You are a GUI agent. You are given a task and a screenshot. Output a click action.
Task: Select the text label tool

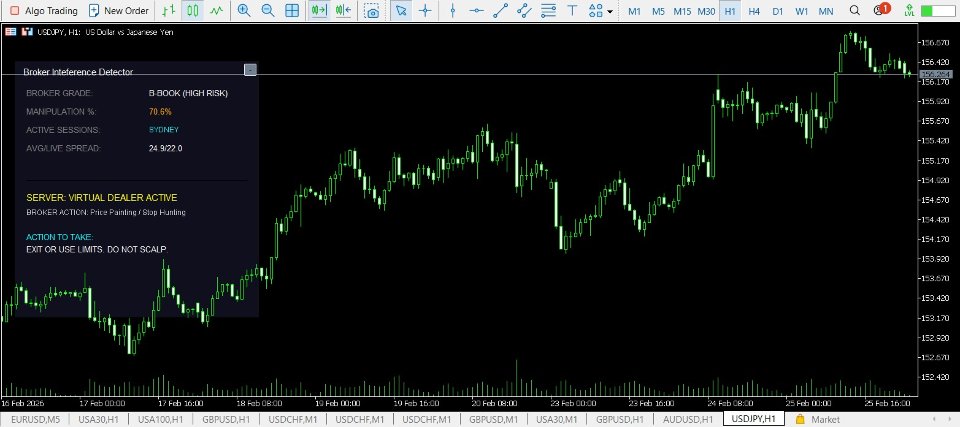[x=572, y=10]
